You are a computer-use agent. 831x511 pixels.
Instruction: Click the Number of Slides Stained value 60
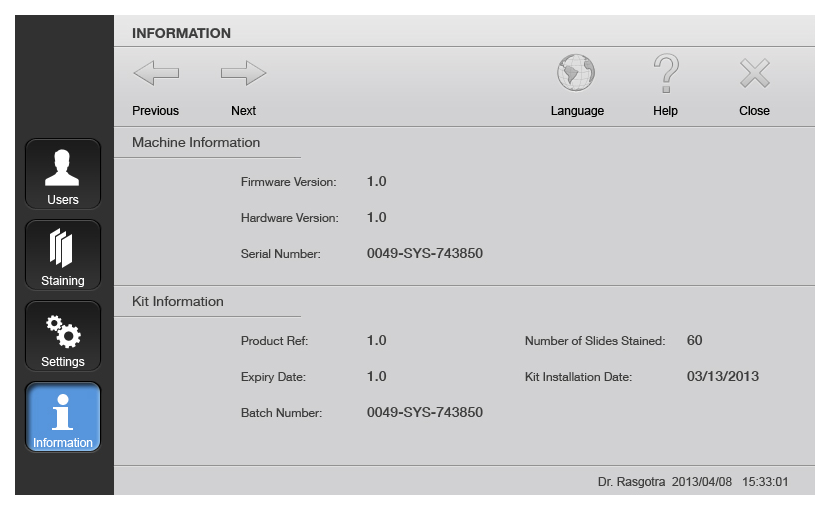[x=694, y=341]
